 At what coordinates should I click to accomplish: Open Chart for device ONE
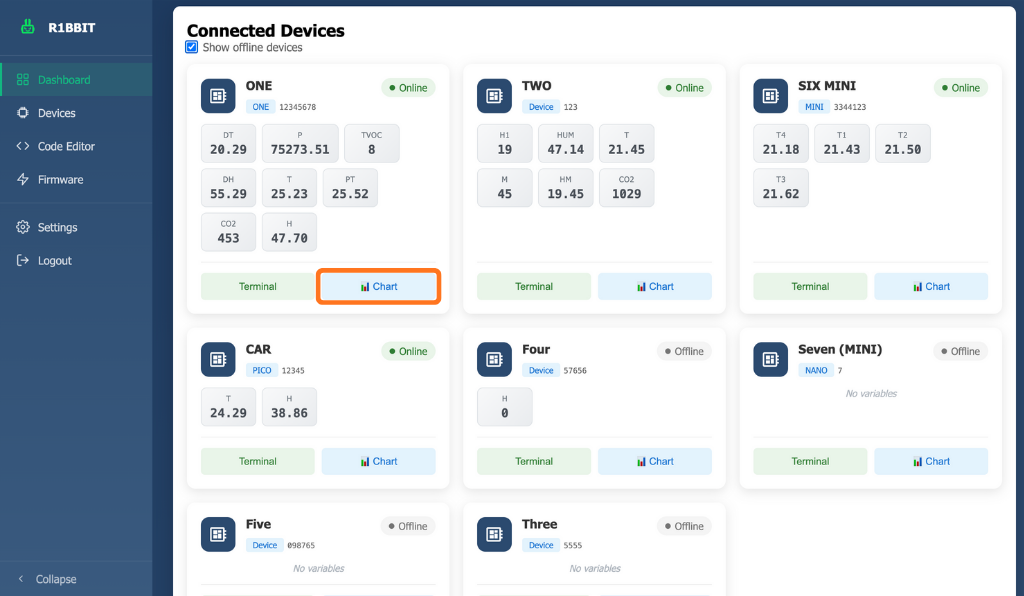click(x=379, y=286)
